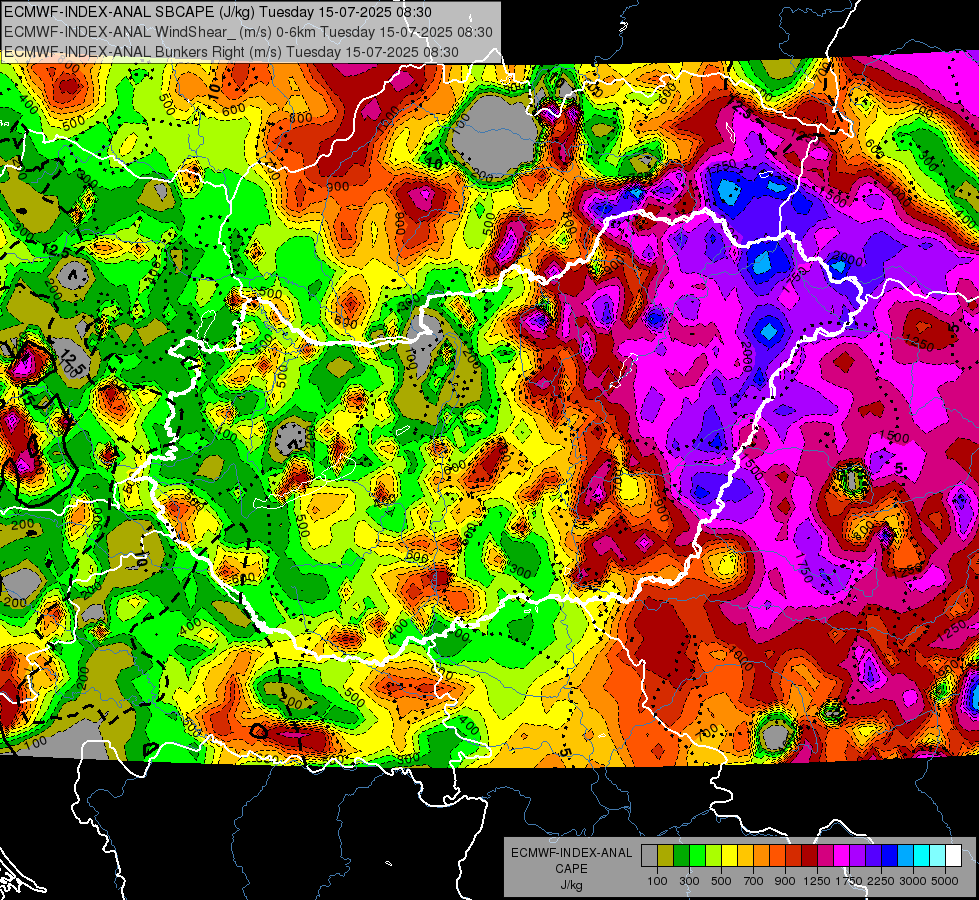Click the ECMWF-INDEX-ANAL legend title
The width and height of the screenshot is (979, 900).
(x=572, y=853)
